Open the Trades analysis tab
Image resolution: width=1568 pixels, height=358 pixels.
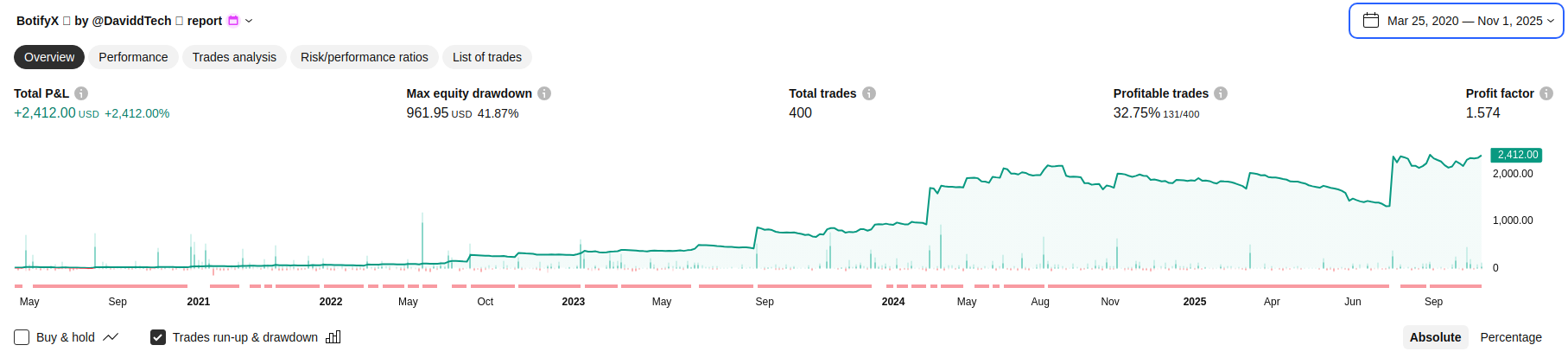point(234,57)
